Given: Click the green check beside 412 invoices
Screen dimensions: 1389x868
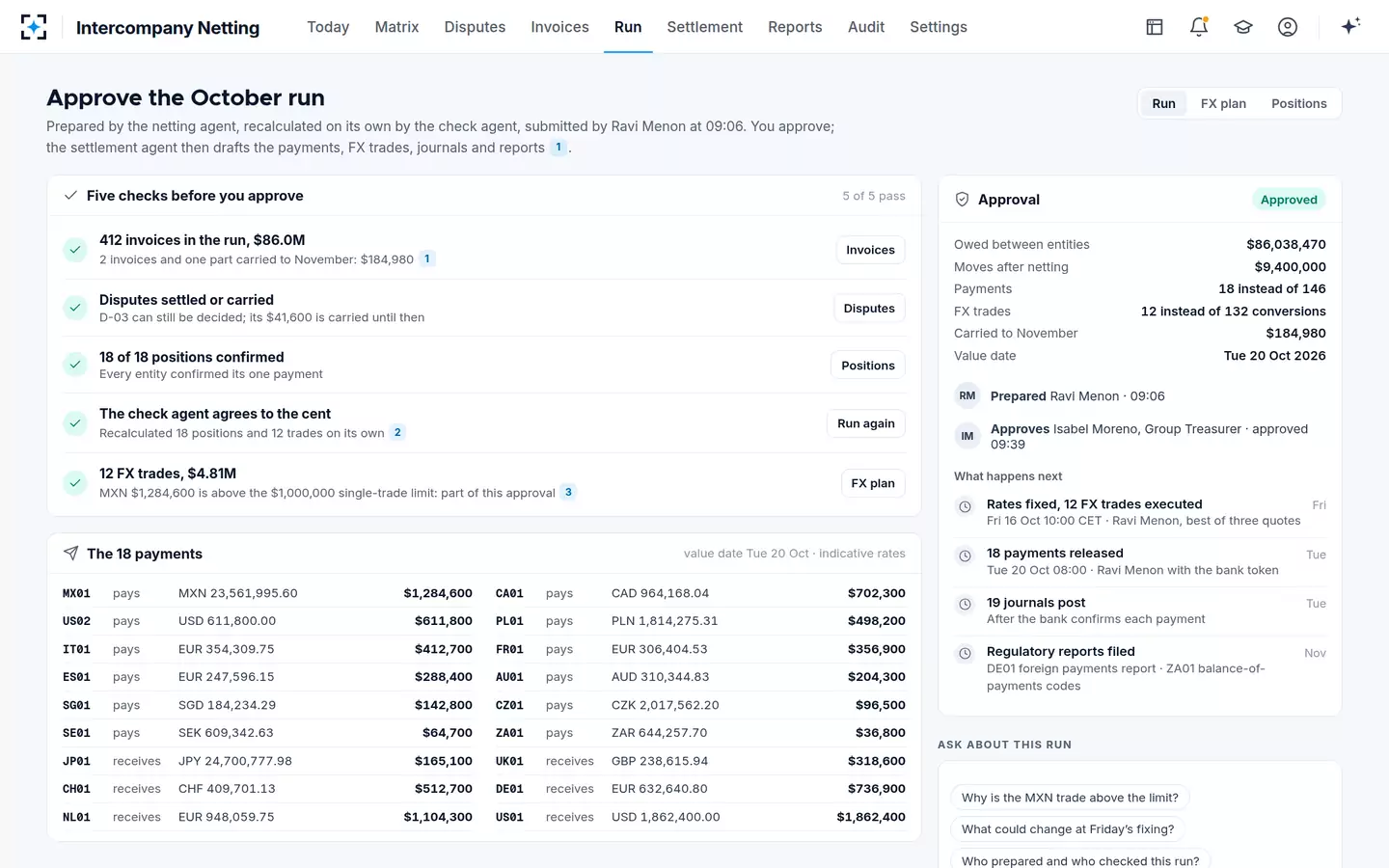Looking at the screenshot, I should pos(75,250).
